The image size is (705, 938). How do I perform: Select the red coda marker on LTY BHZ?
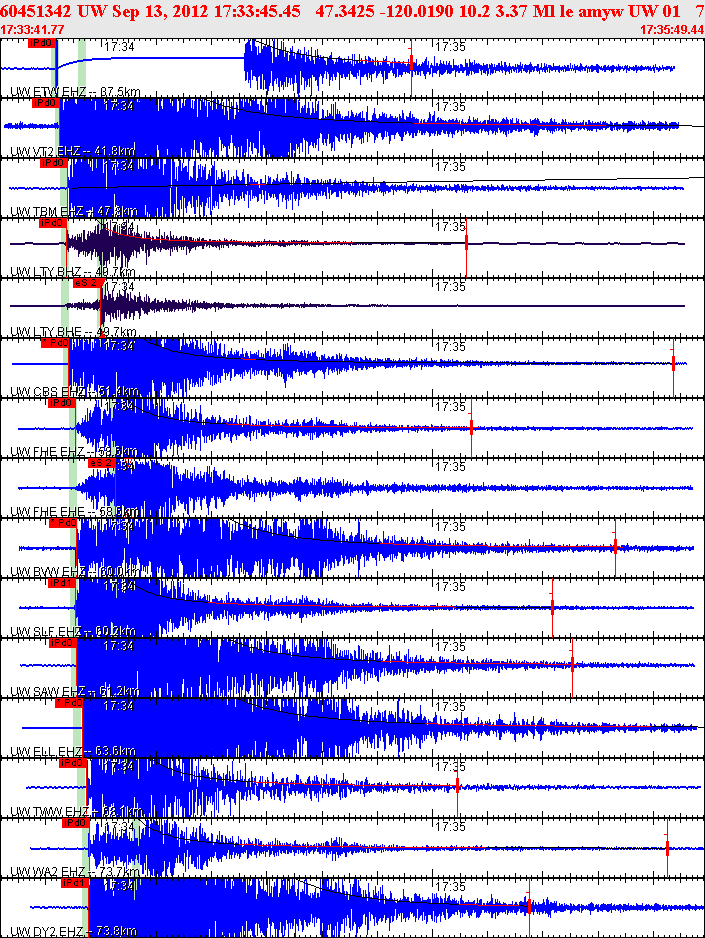(x=466, y=244)
